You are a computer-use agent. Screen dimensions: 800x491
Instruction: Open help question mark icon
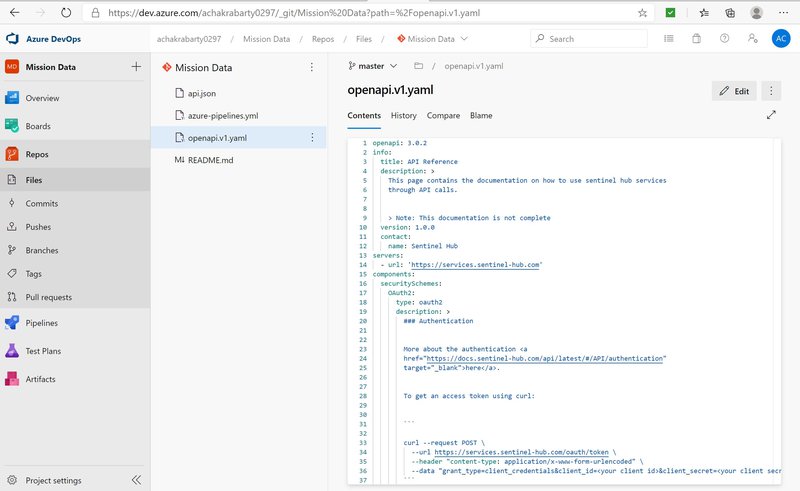724,38
